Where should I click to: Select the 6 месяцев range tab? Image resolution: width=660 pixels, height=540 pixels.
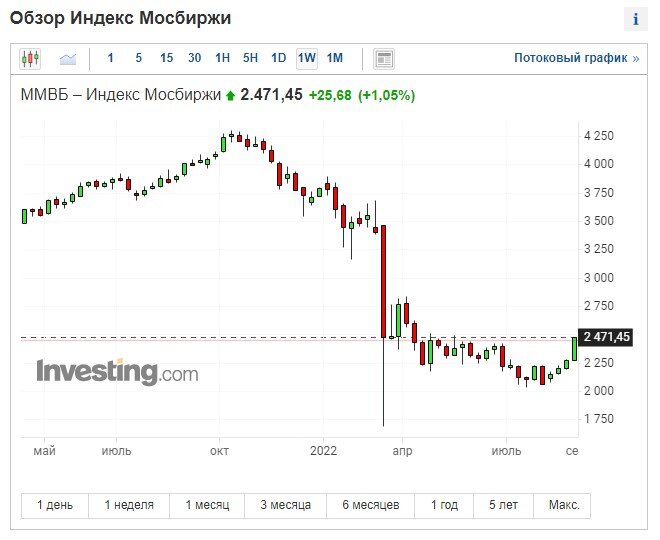[370, 505]
